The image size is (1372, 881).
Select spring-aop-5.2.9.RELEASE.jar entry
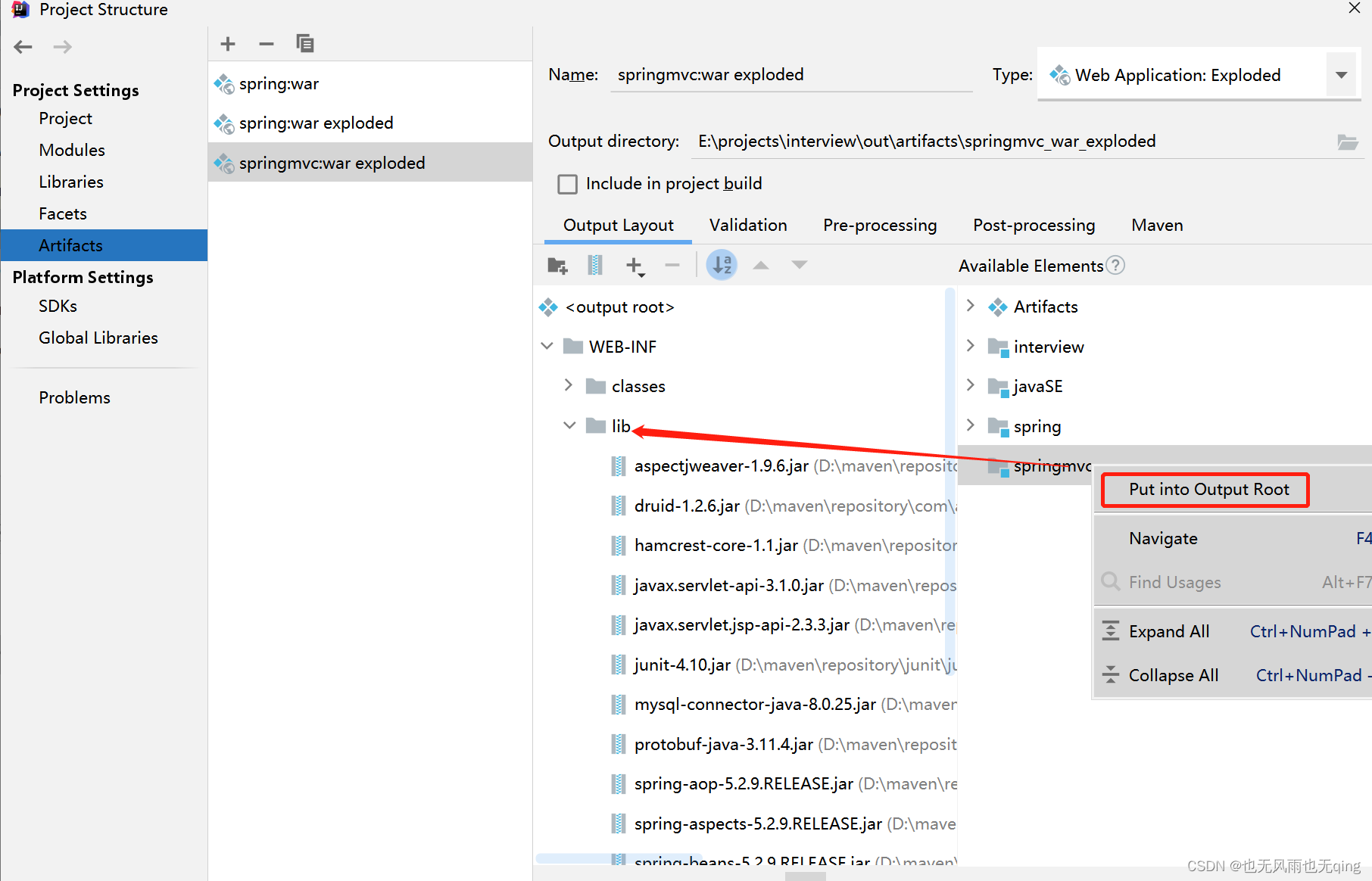tap(783, 784)
